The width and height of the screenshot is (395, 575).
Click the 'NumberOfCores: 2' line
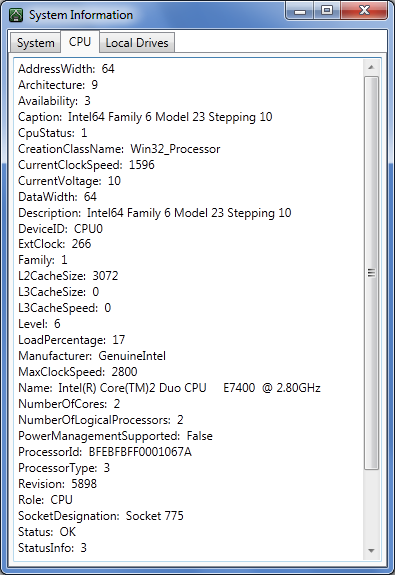tap(69, 404)
